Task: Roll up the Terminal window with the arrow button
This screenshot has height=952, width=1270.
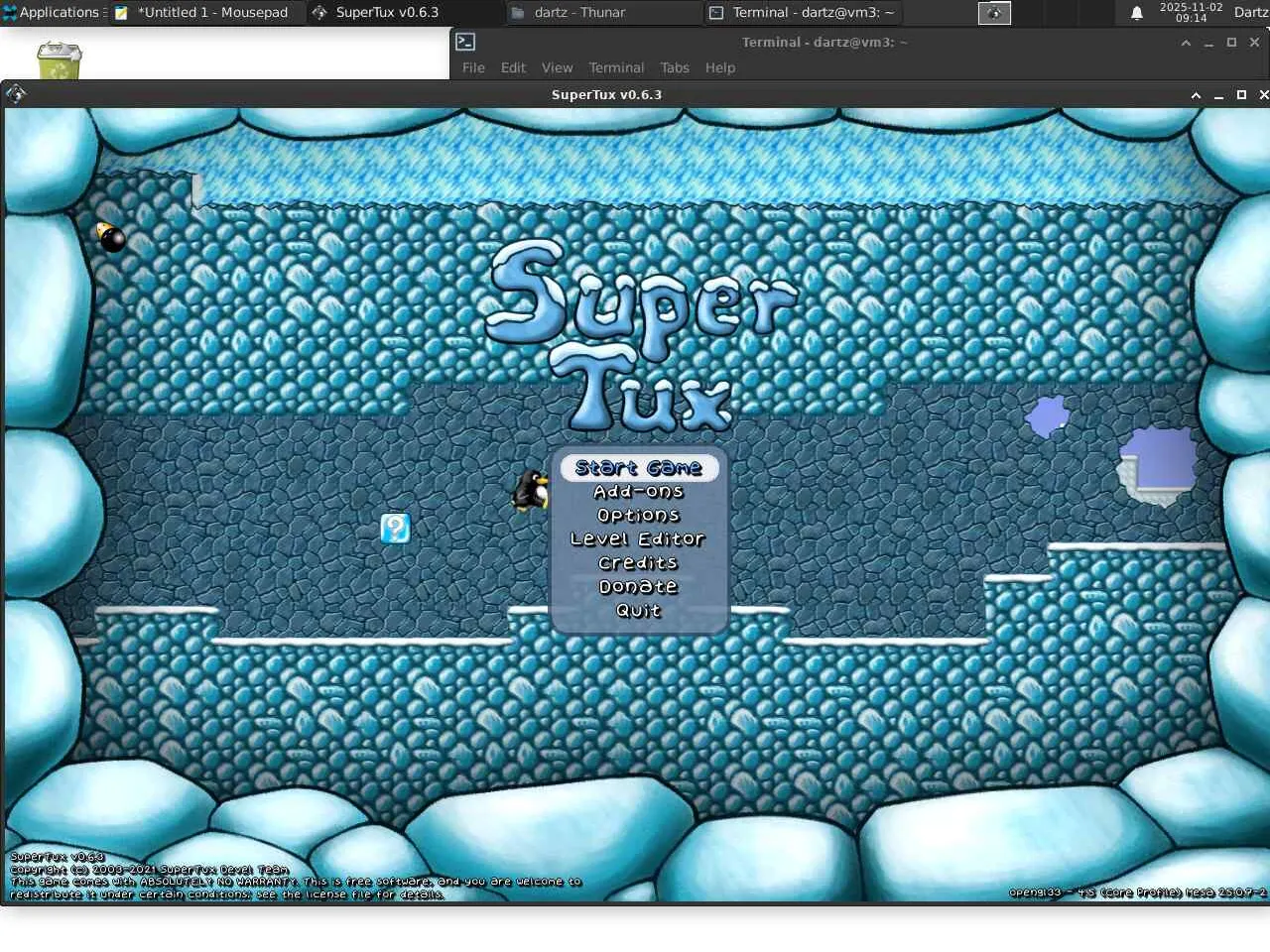Action: tap(1186, 43)
